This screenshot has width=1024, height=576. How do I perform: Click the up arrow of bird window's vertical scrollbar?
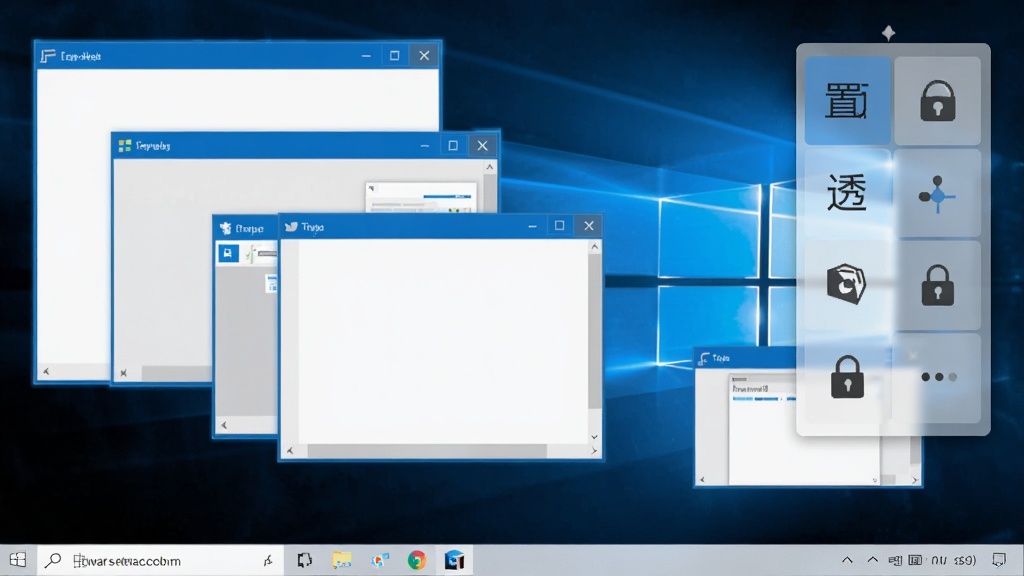[594, 247]
